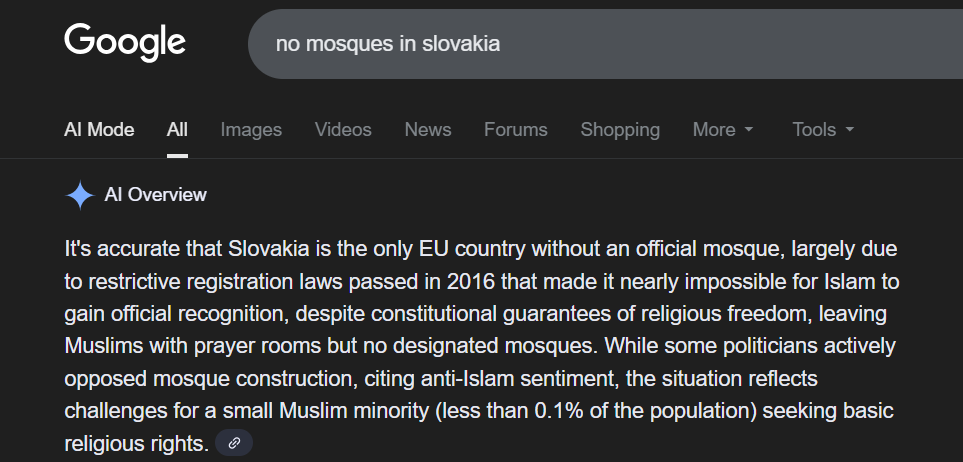This screenshot has height=462, width=963.
Task: Select the All results tab
Action: [x=177, y=130]
